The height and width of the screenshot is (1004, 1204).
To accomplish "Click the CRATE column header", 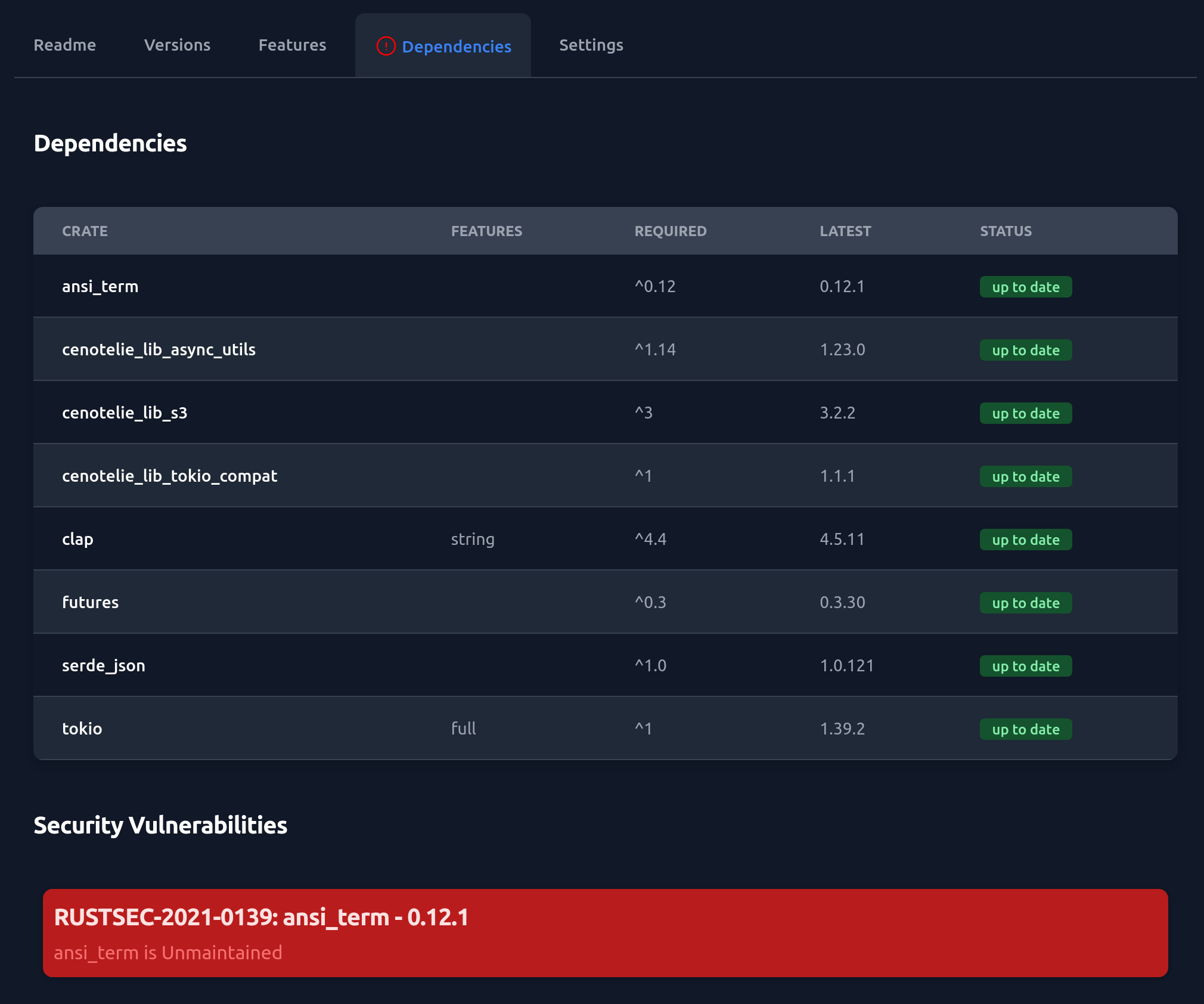I will 85,231.
